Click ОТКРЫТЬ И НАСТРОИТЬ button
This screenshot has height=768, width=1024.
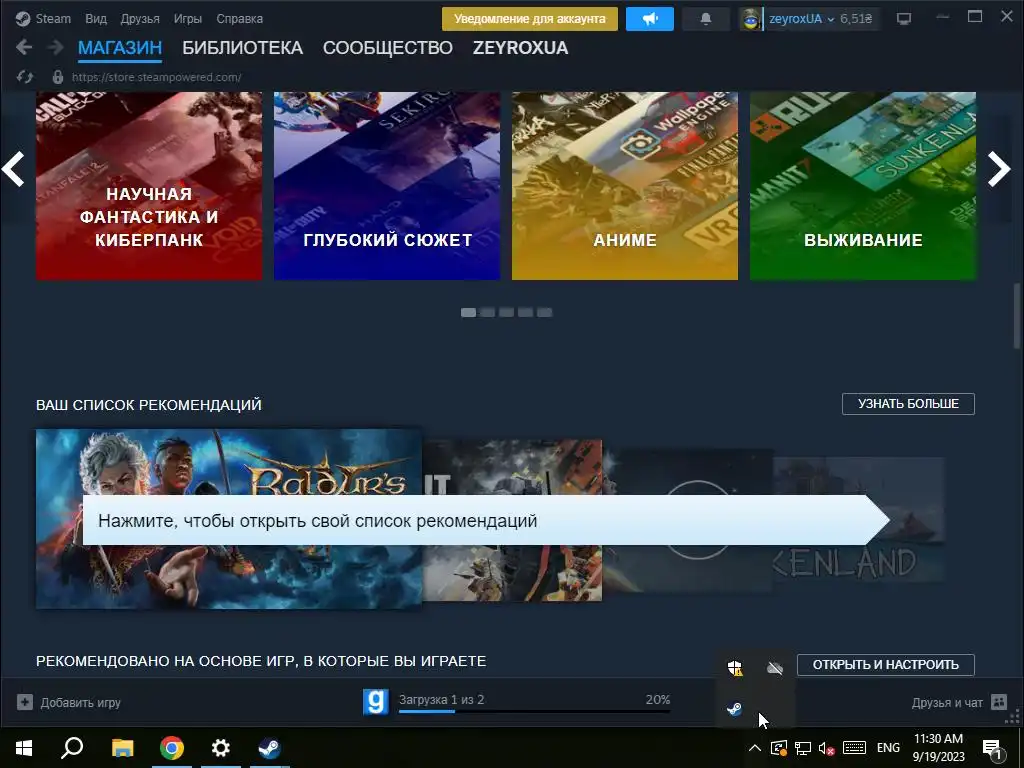[886, 664]
